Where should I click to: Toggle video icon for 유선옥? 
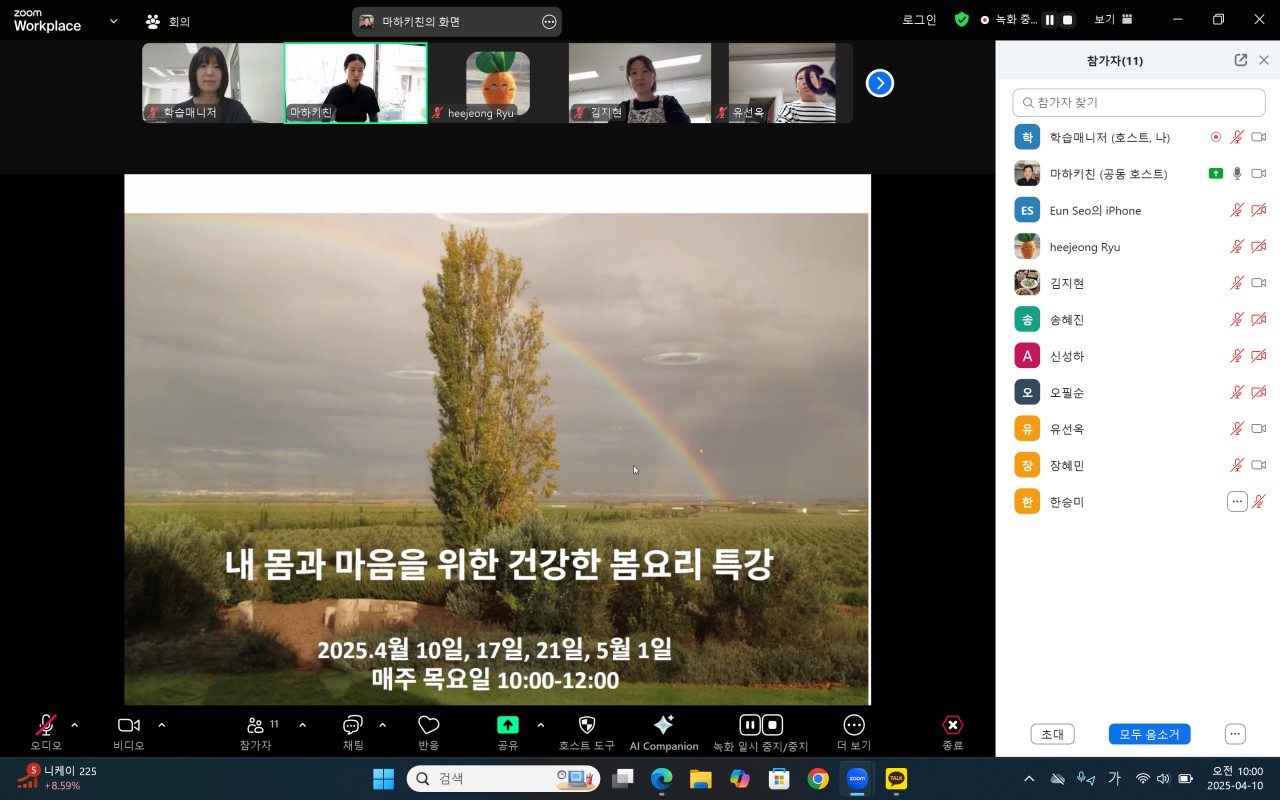(1259, 429)
